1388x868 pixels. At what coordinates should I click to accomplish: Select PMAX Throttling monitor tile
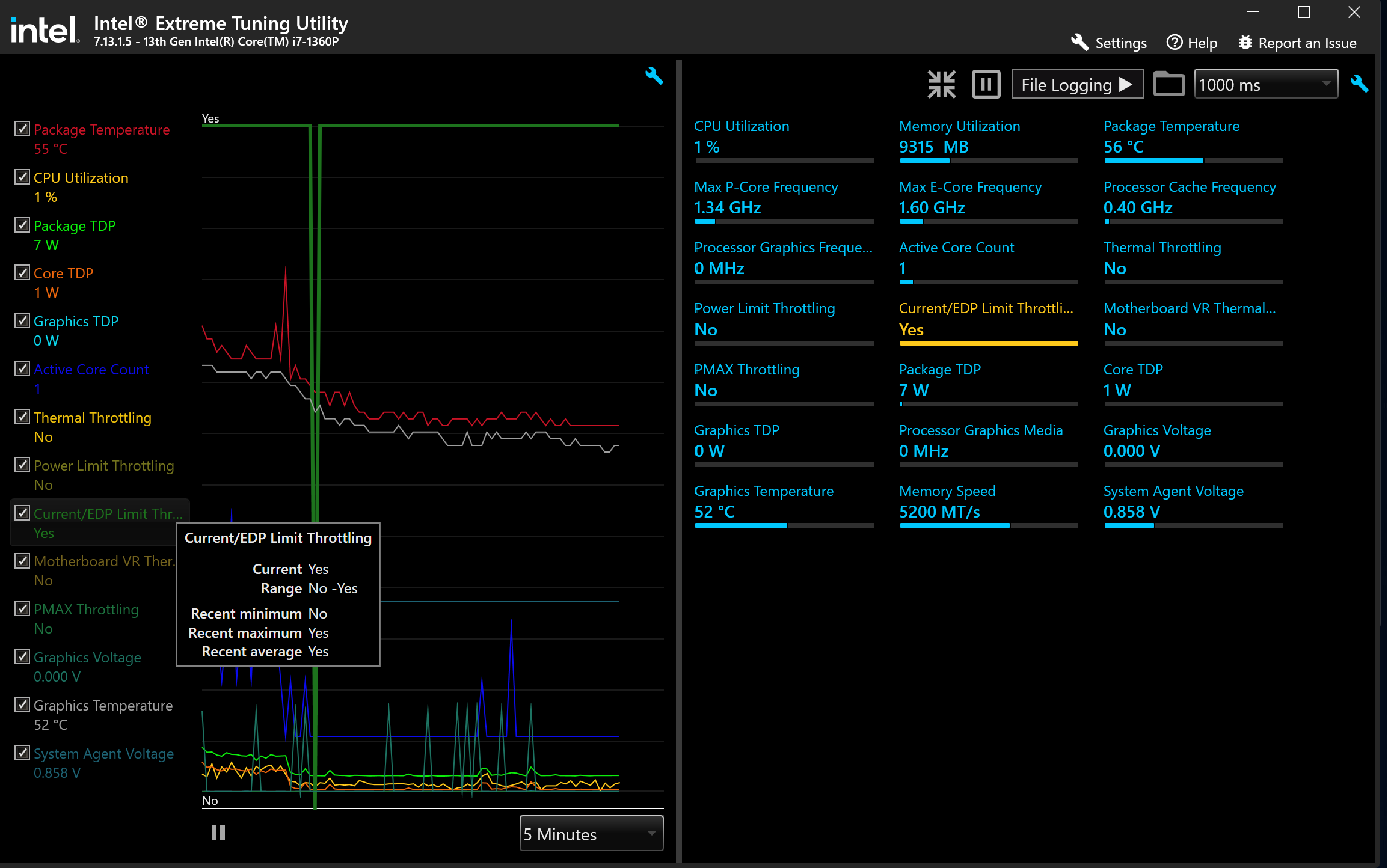tap(784, 384)
